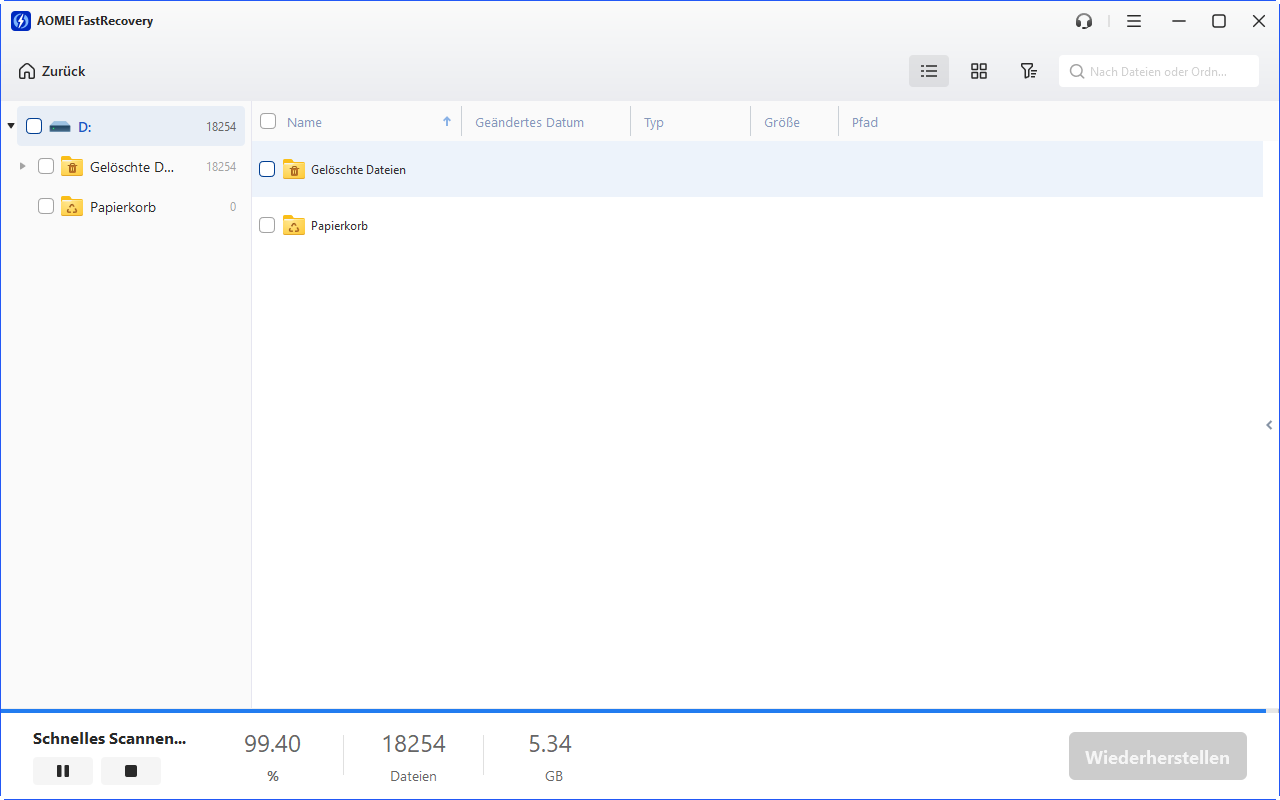Go back with the Zurück button

point(52,71)
